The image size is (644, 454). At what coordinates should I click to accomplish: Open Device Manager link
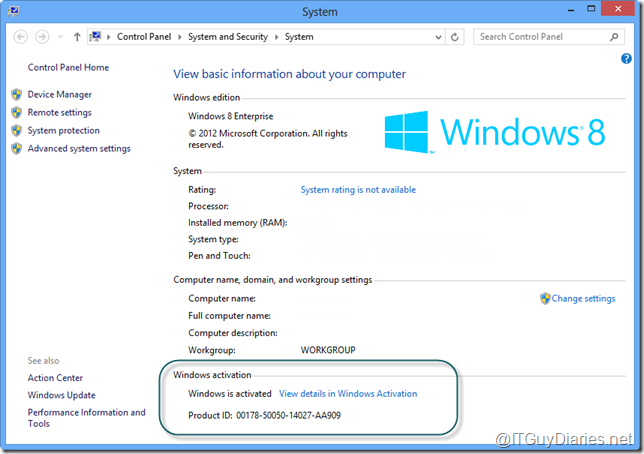click(60, 94)
